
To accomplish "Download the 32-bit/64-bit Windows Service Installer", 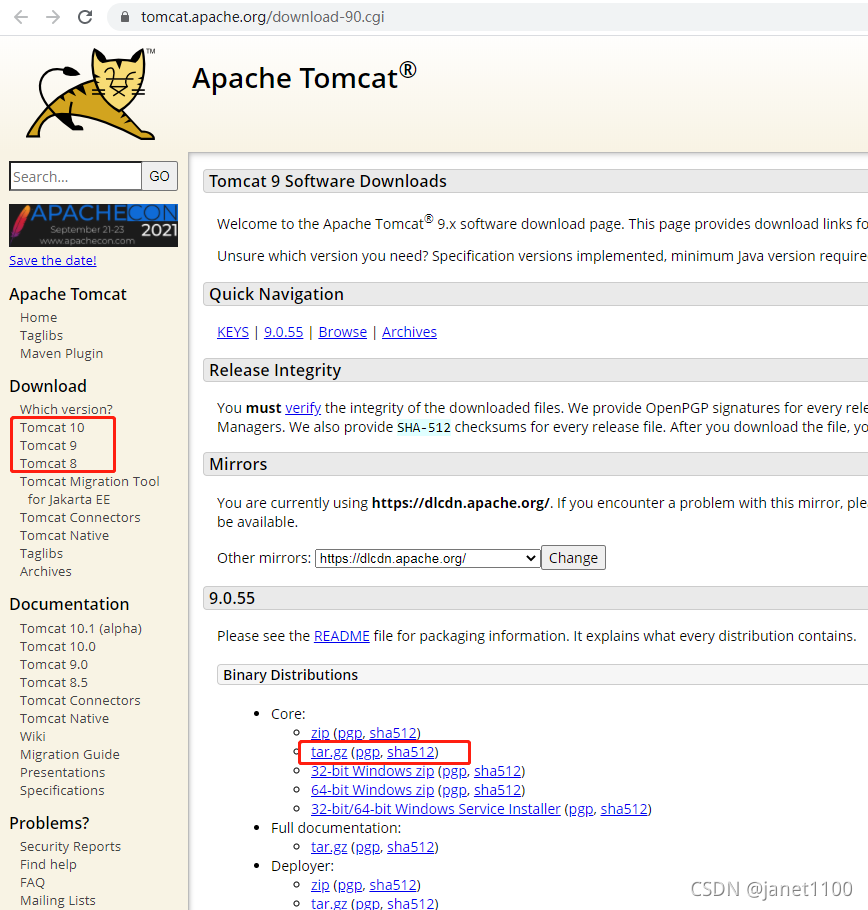I will (436, 809).
